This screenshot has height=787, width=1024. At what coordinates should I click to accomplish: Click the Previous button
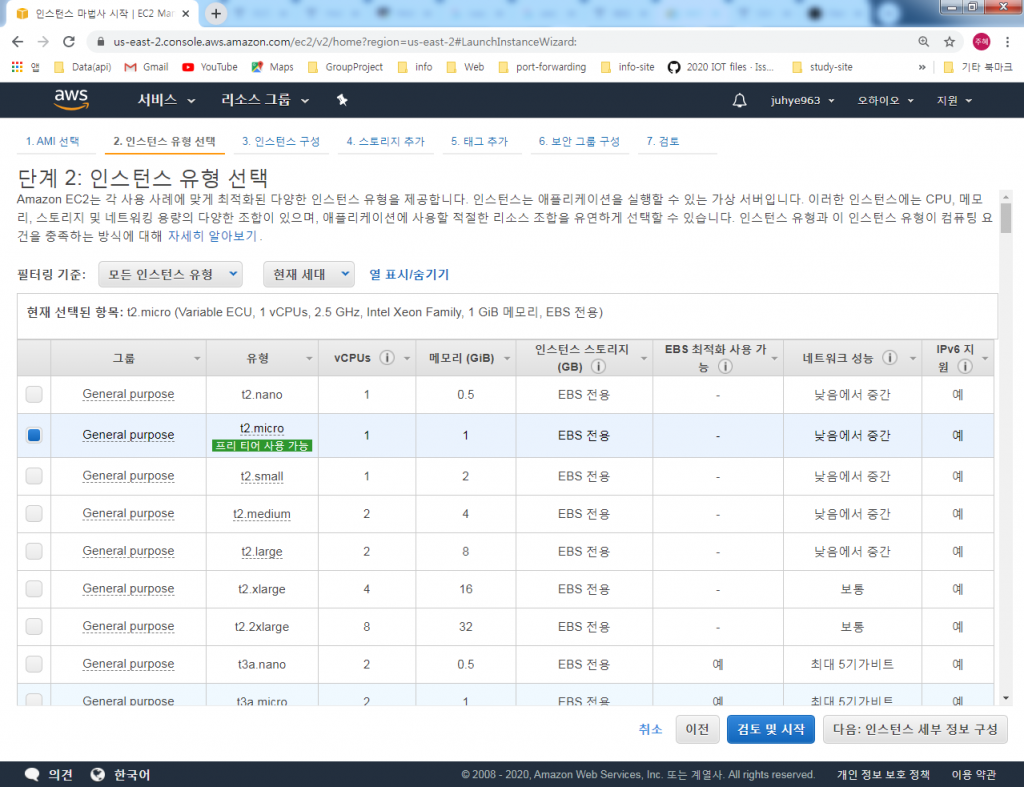697,730
